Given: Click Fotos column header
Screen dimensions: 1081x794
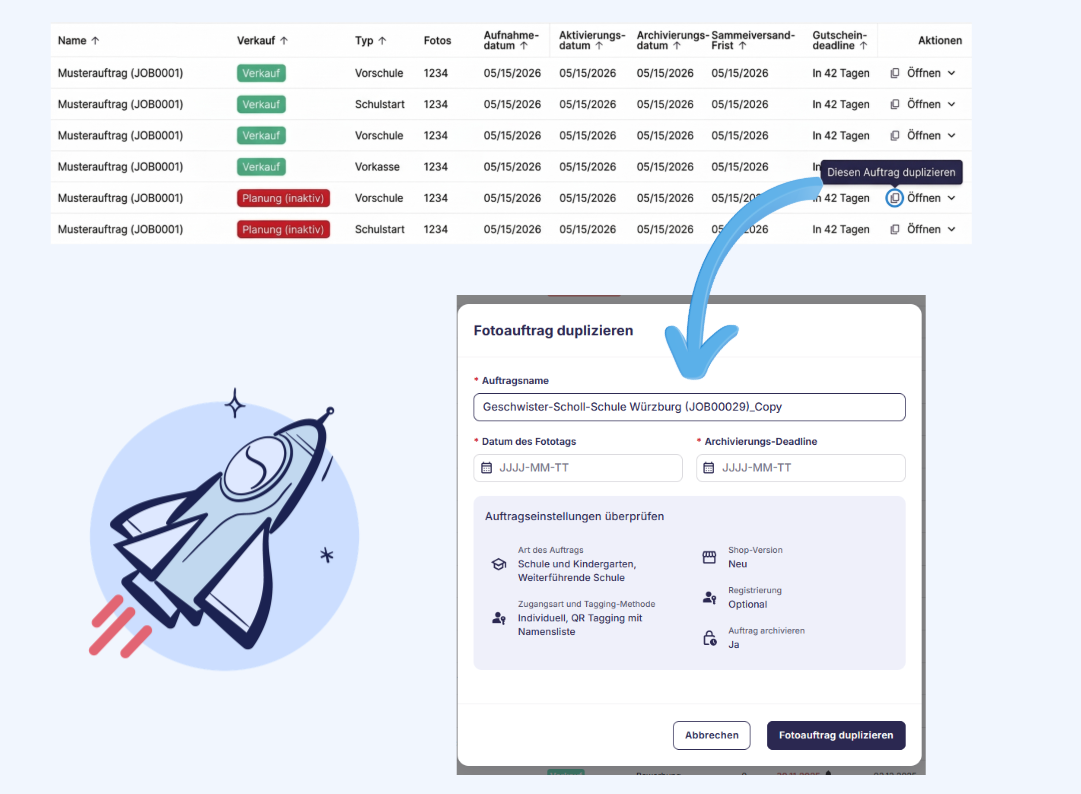Looking at the screenshot, I should click(438, 41).
